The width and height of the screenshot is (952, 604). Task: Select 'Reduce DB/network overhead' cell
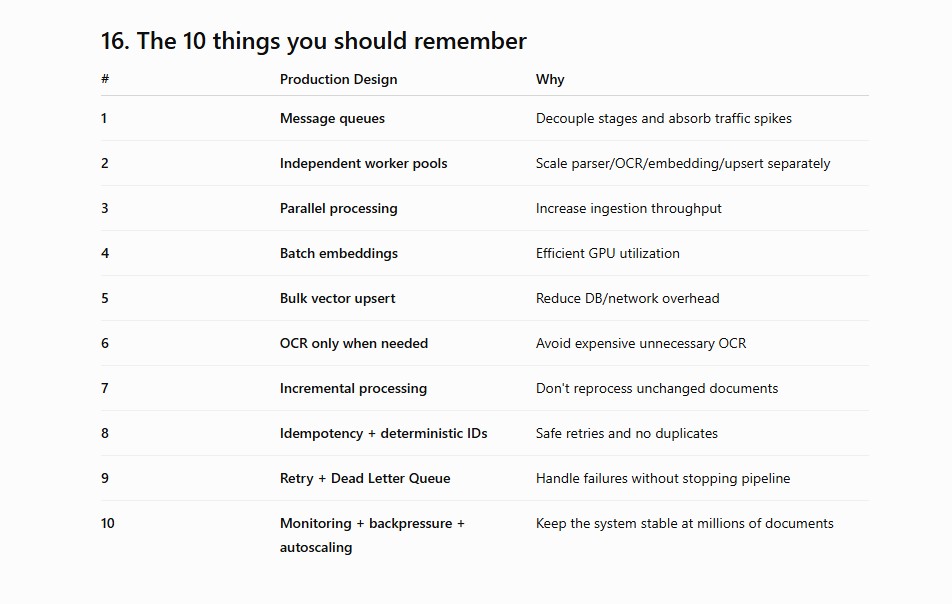coord(627,298)
